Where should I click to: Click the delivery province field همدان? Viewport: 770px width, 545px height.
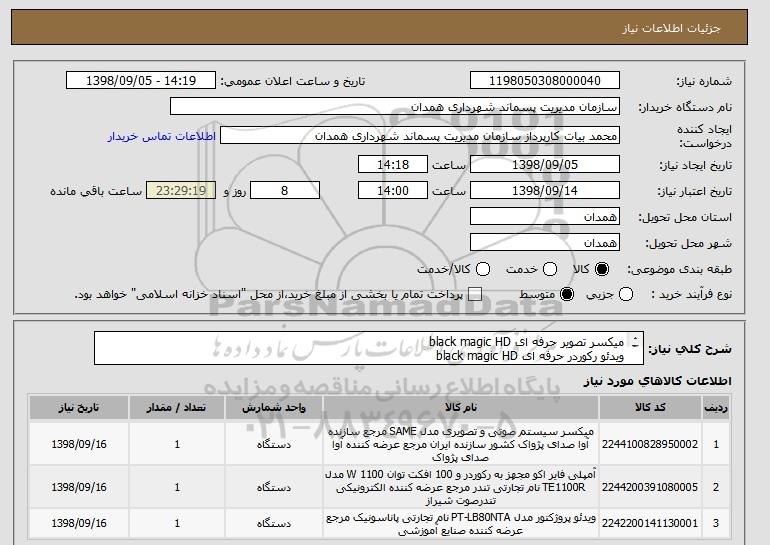(545, 217)
